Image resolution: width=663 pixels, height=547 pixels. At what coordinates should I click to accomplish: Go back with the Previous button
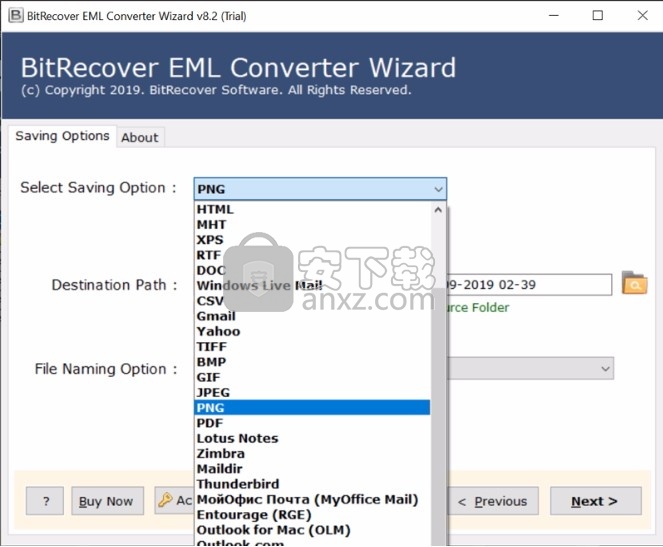[x=493, y=501]
